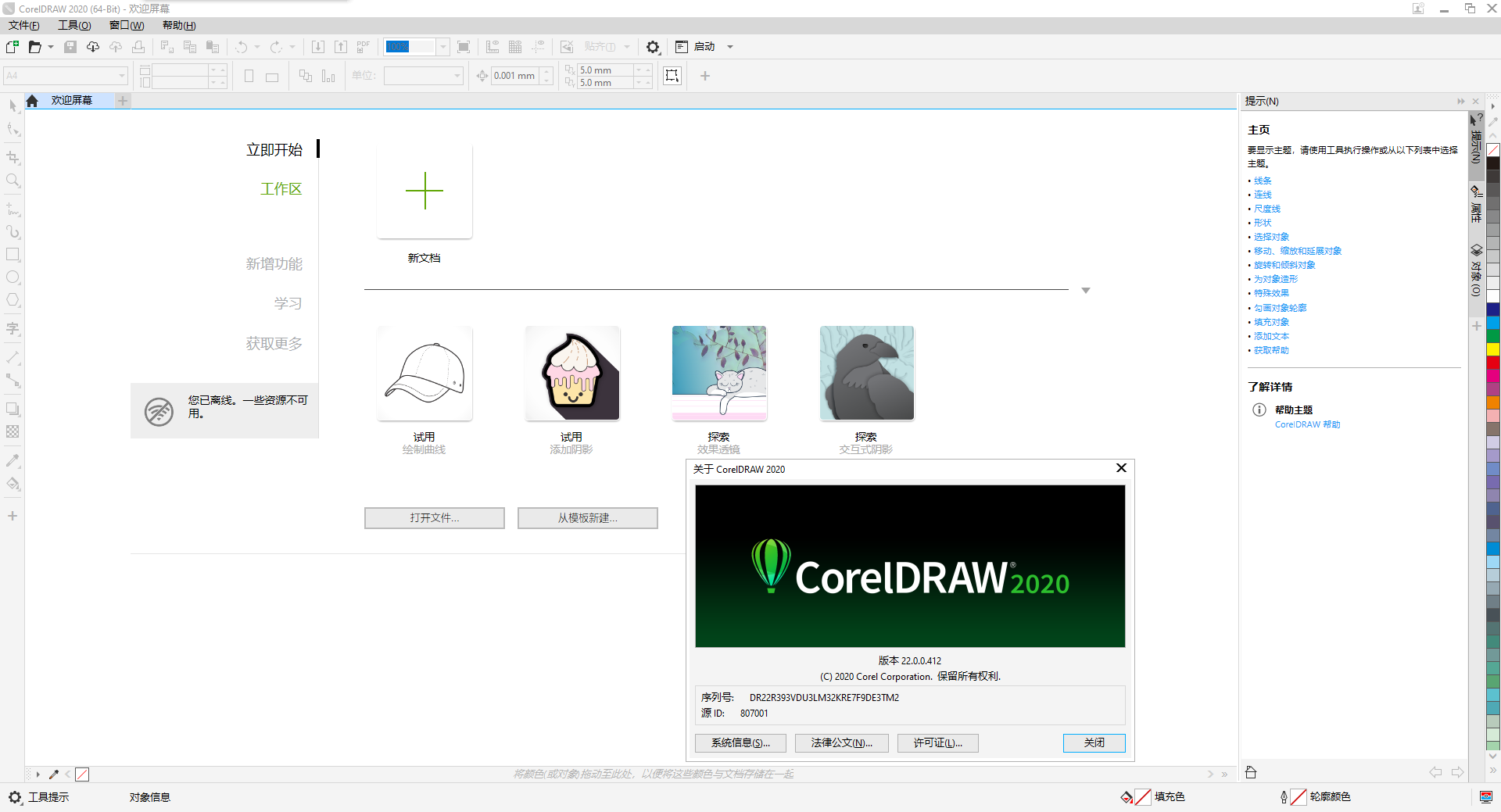Click the lock icon at bottom of Hints panel
The height and width of the screenshot is (812, 1501).
[x=1251, y=772]
